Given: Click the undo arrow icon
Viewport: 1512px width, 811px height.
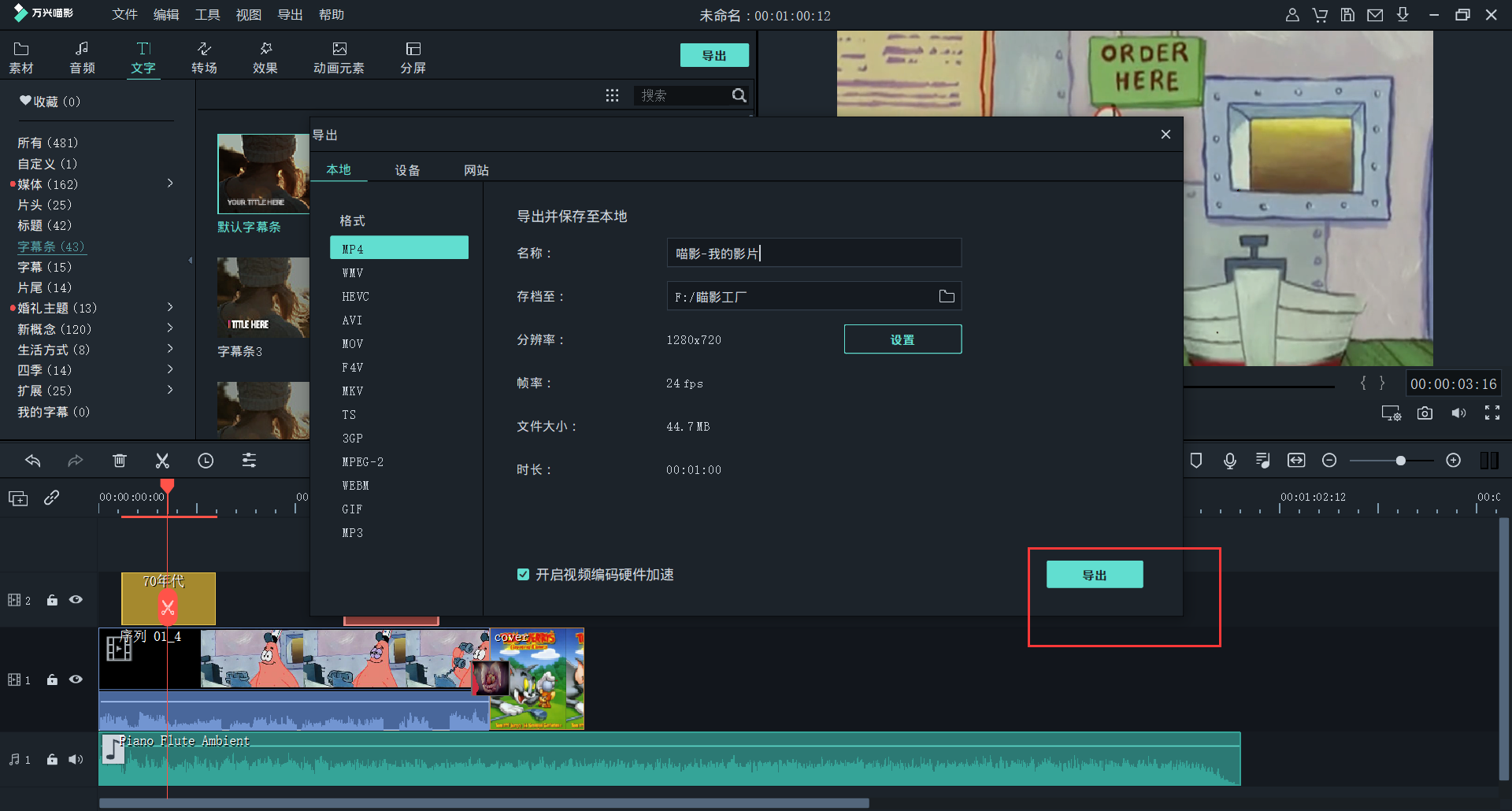Looking at the screenshot, I should pyautogui.click(x=33, y=461).
